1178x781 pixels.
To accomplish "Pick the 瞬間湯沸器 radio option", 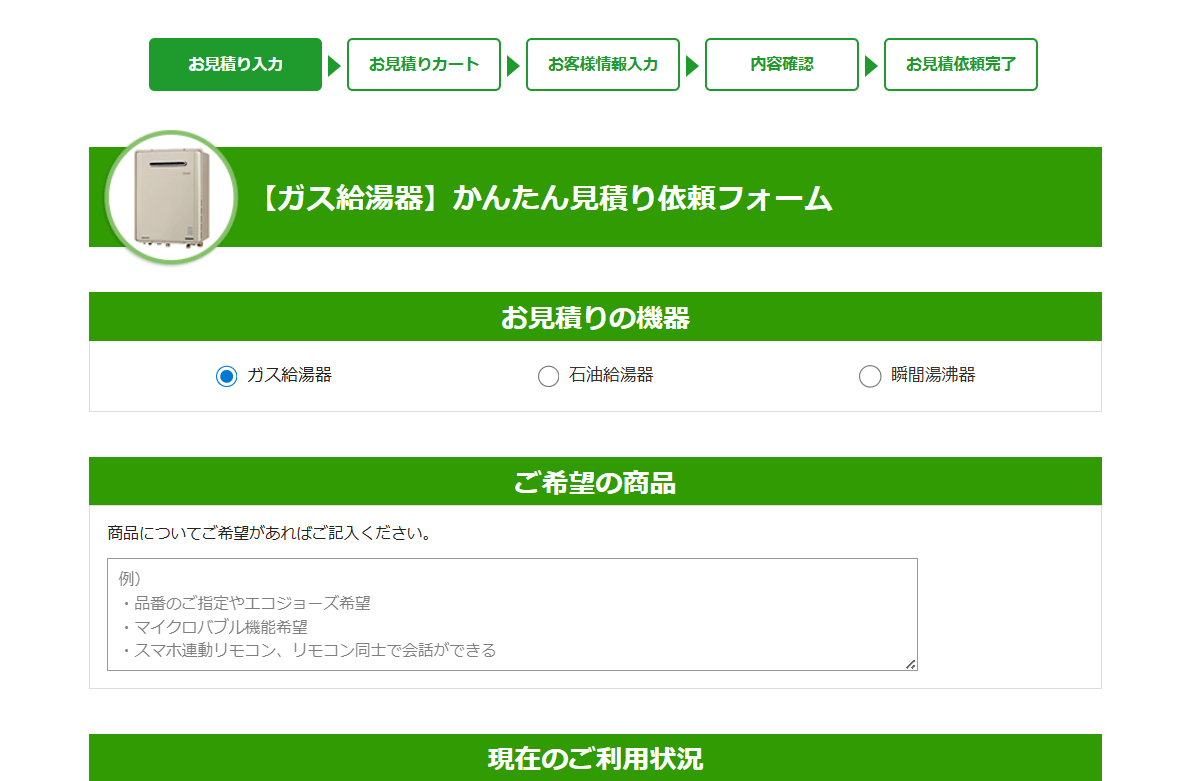I will click(870, 376).
